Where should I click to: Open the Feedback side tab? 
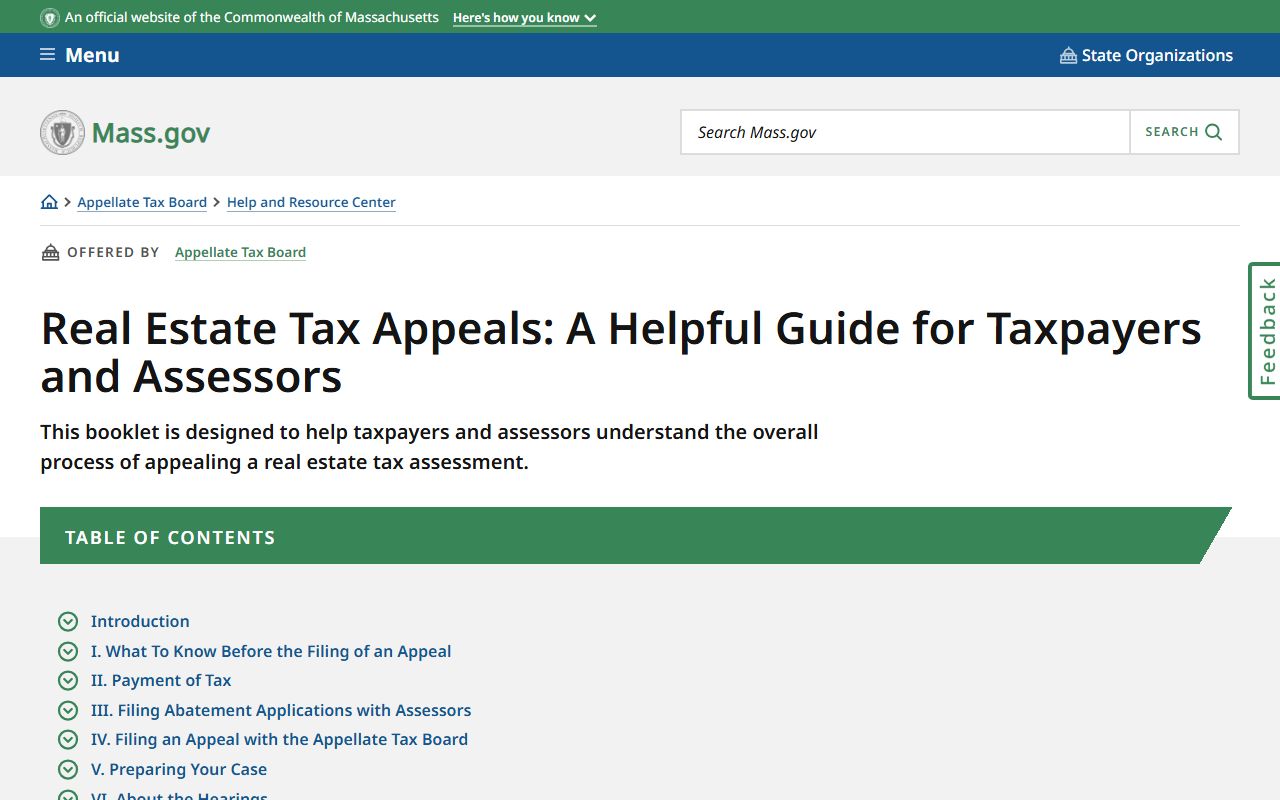1265,331
